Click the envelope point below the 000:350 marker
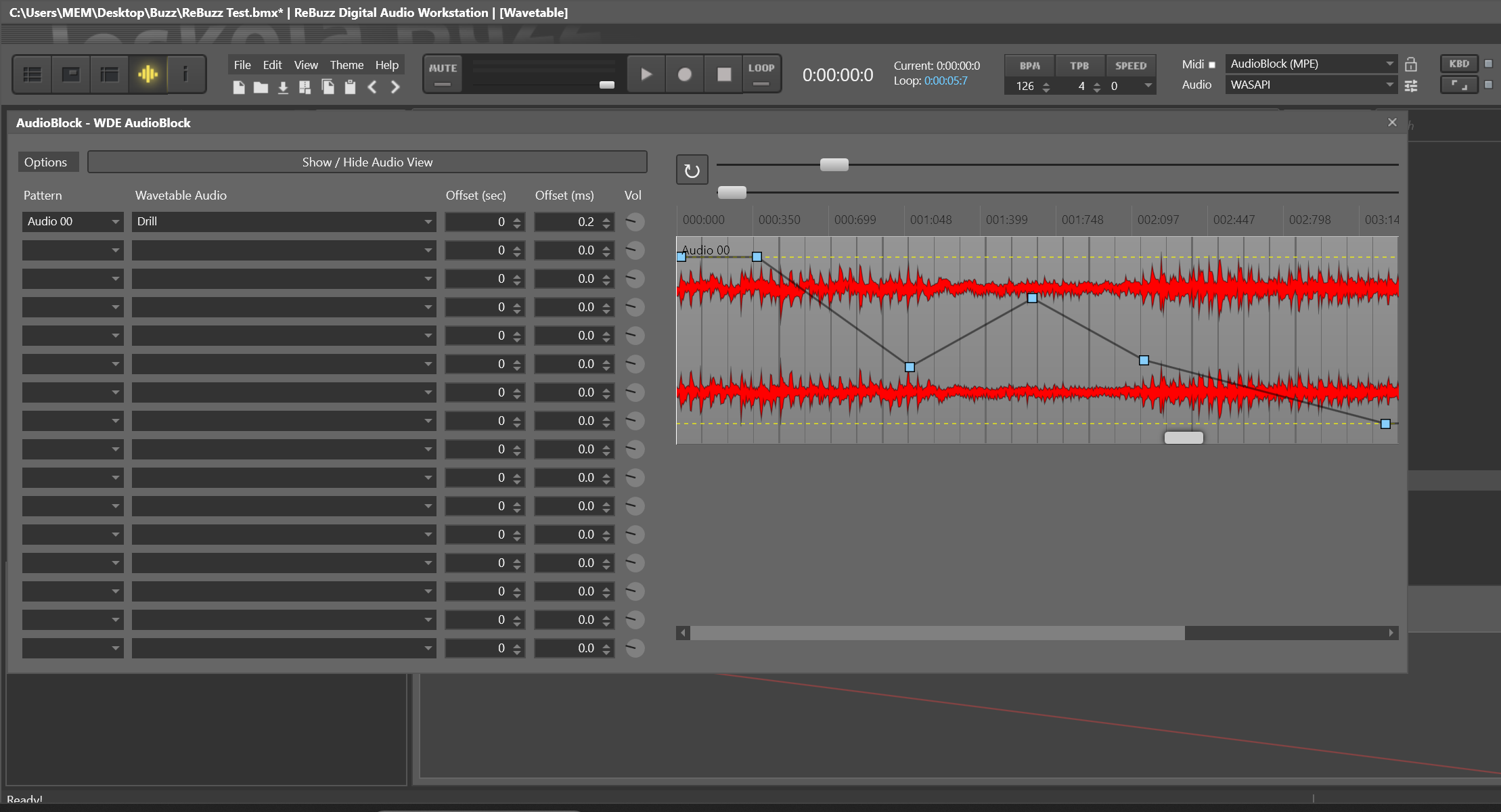The height and width of the screenshot is (812, 1501). coord(757,257)
